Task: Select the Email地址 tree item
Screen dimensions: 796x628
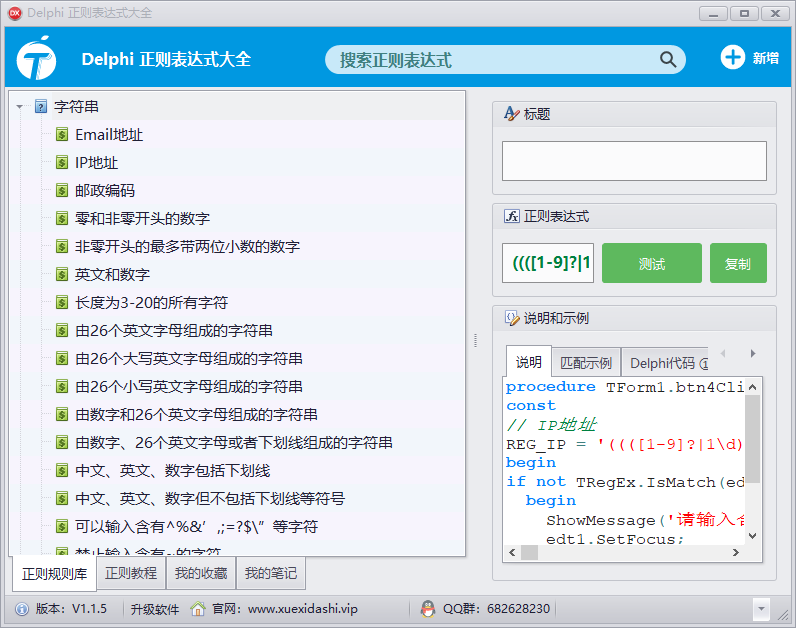Action: tap(109, 135)
